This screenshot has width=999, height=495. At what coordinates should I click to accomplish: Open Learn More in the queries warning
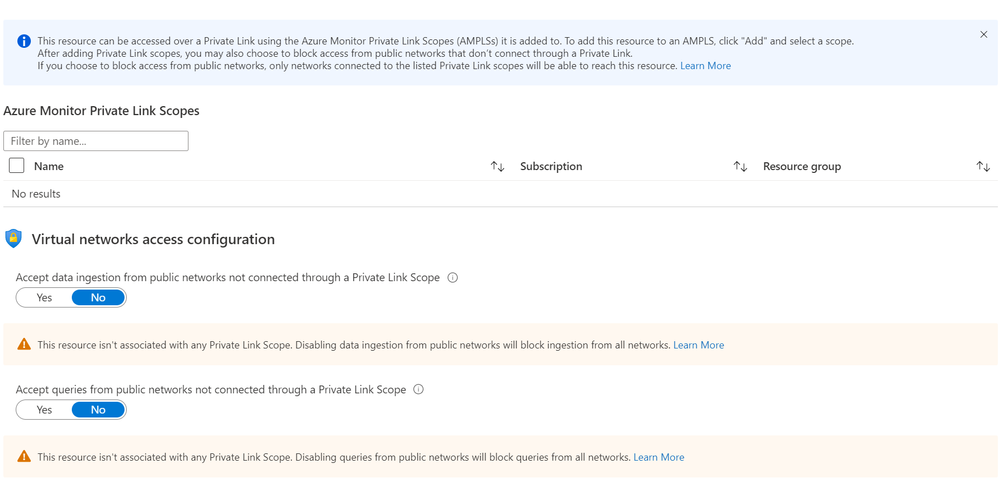coord(658,457)
